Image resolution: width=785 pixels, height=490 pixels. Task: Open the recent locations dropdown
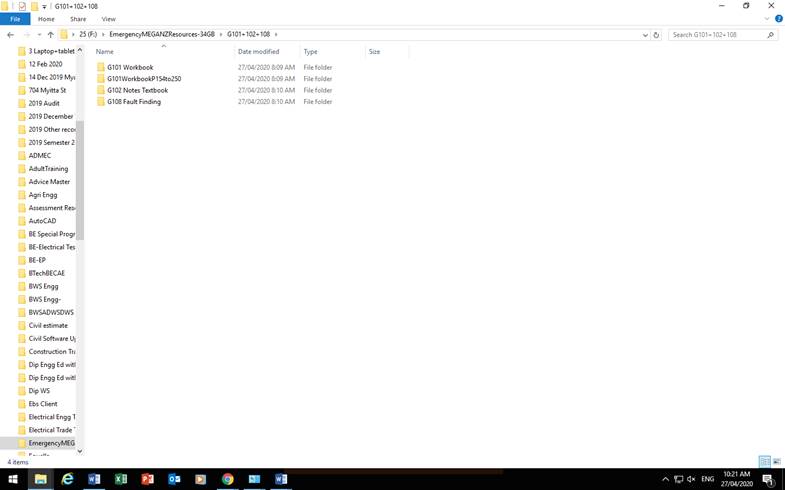point(40,35)
